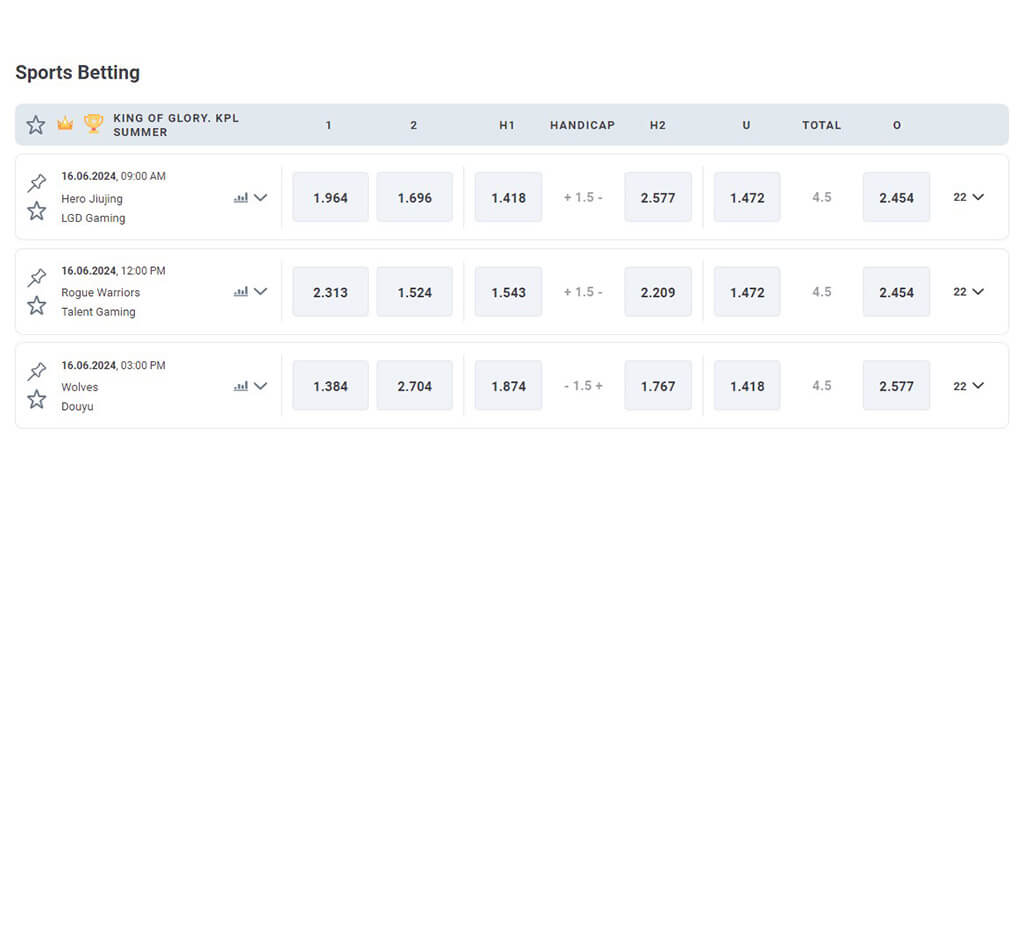
Task: Open the Rogue Warriors team name
Action: tap(101, 293)
